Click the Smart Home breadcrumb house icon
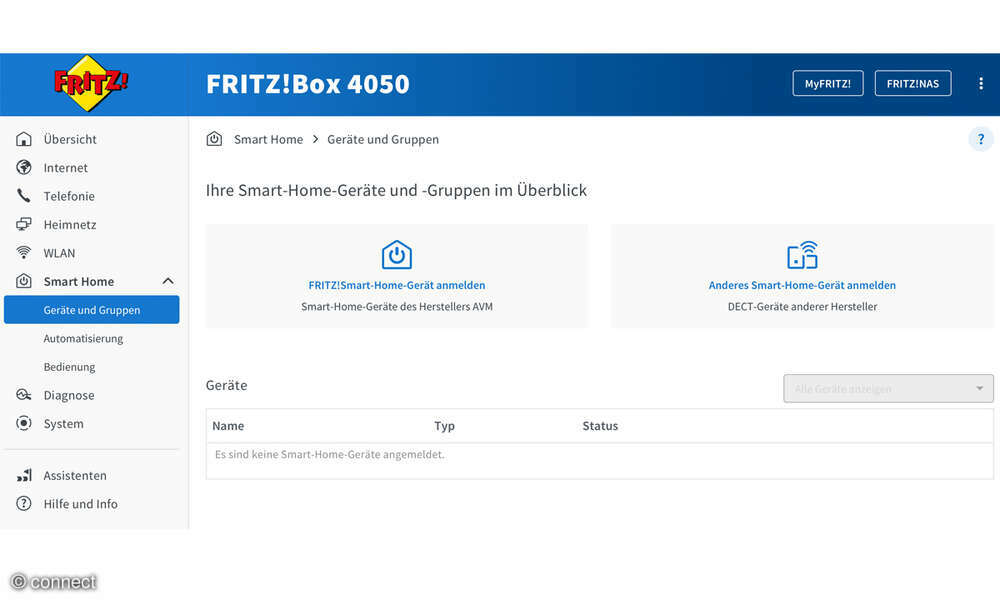 (x=214, y=139)
